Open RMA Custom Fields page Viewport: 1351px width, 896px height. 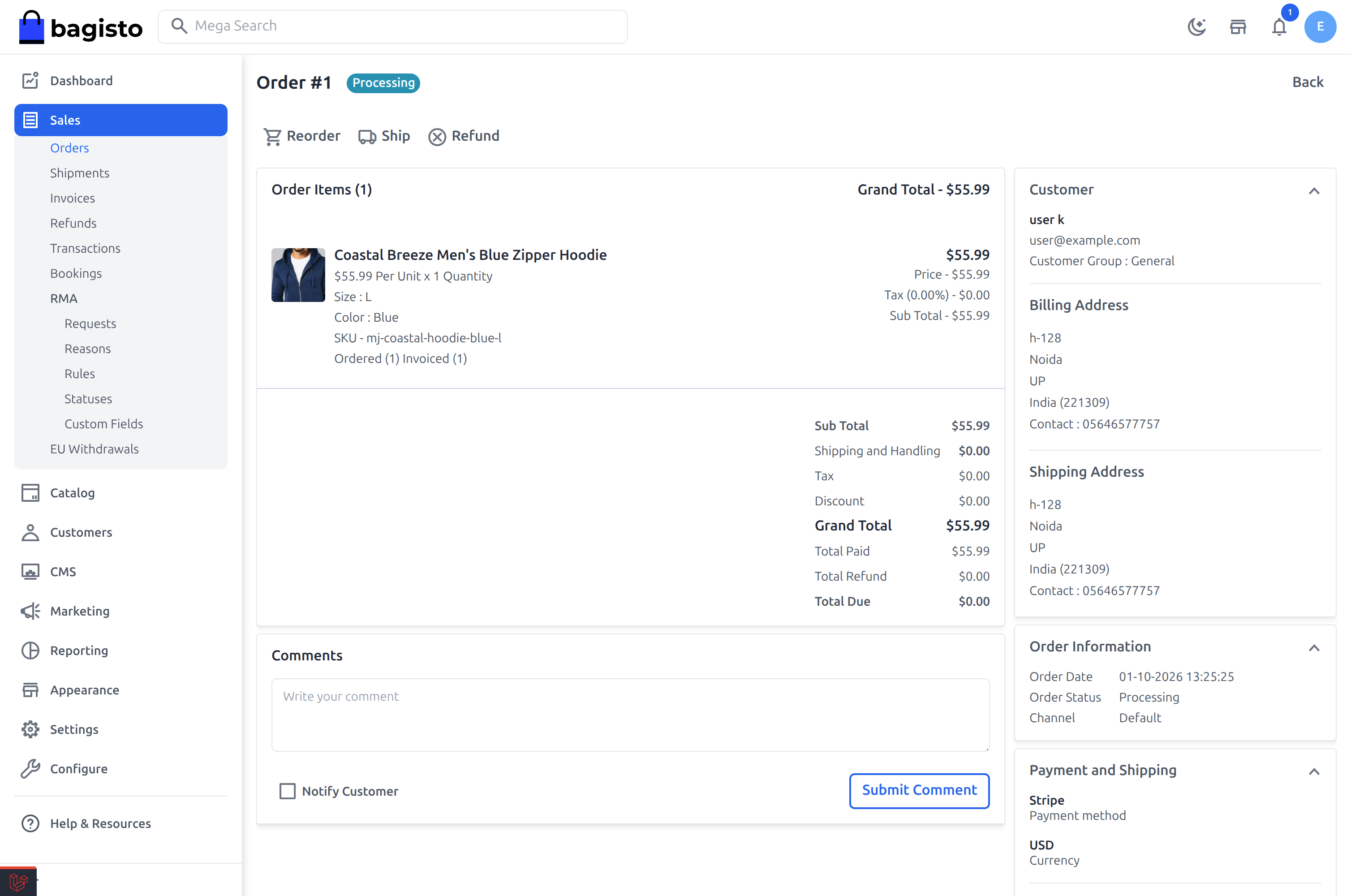click(104, 424)
